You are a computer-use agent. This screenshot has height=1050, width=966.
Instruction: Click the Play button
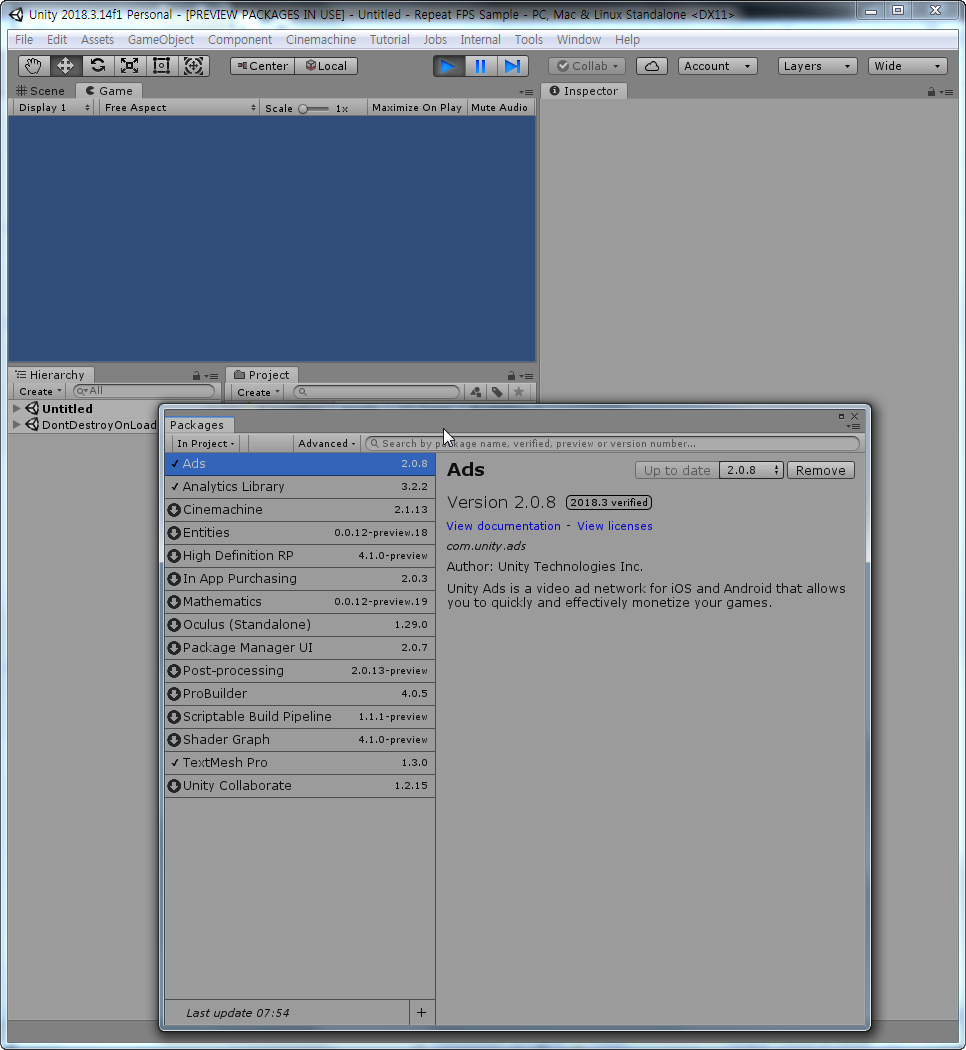pos(448,66)
